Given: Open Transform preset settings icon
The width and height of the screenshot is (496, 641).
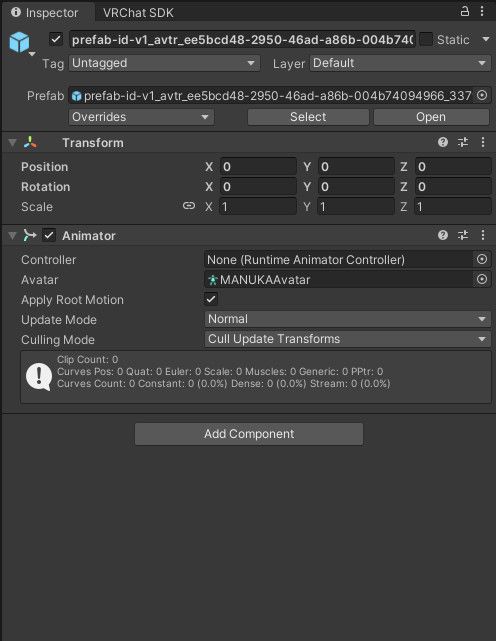Looking at the screenshot, I should (x=463, y=142).
